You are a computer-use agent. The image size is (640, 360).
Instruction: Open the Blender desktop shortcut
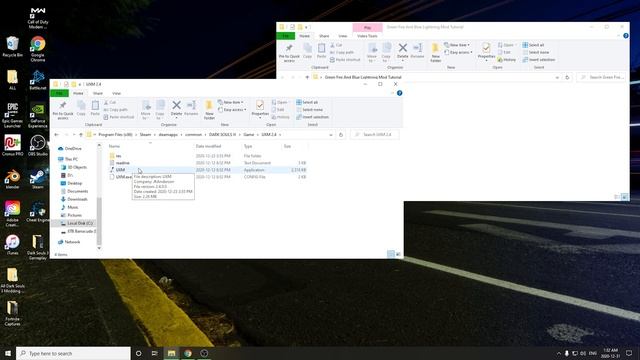pos(13,179)
